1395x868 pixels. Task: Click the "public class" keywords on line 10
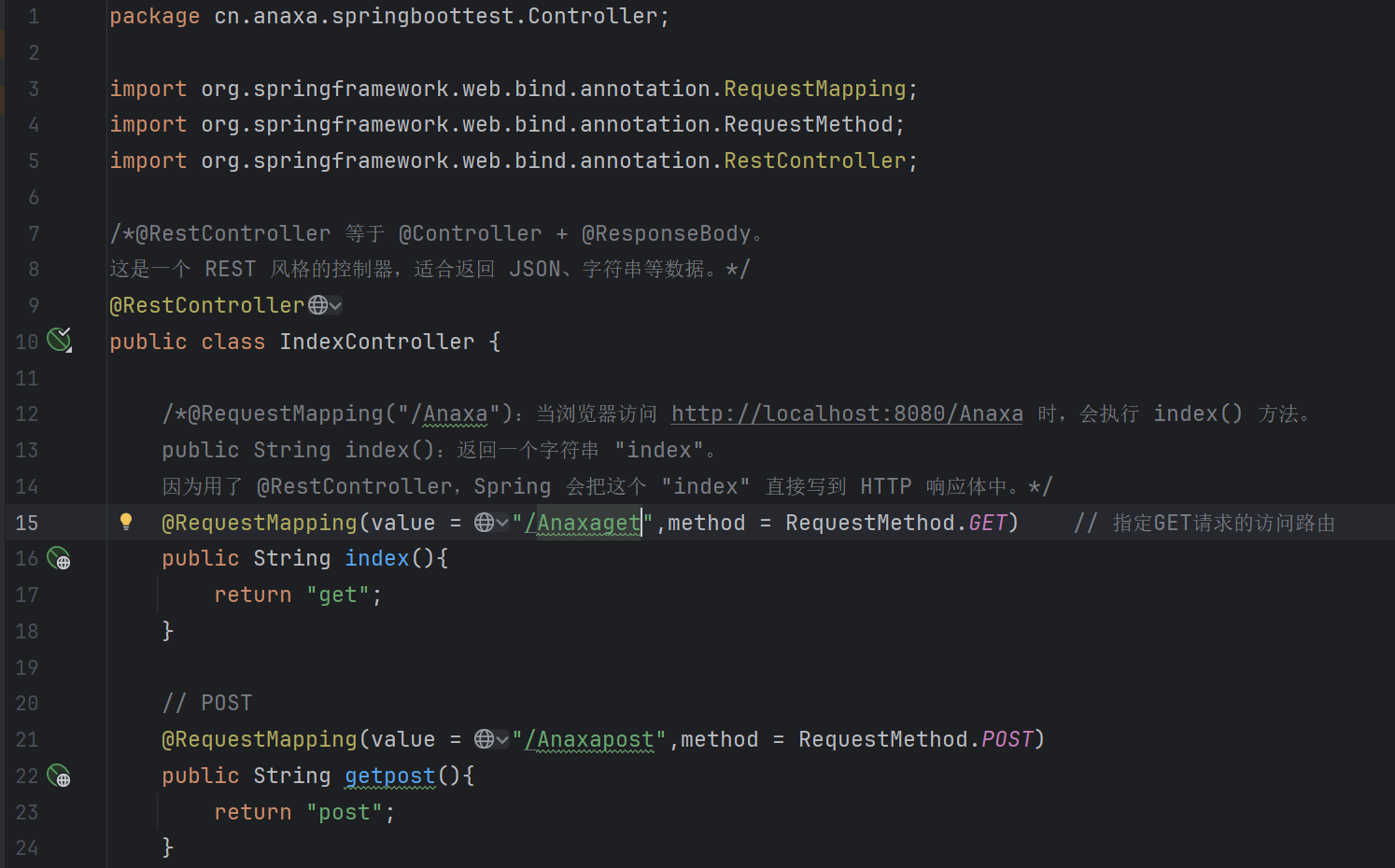tap(188, 342)
